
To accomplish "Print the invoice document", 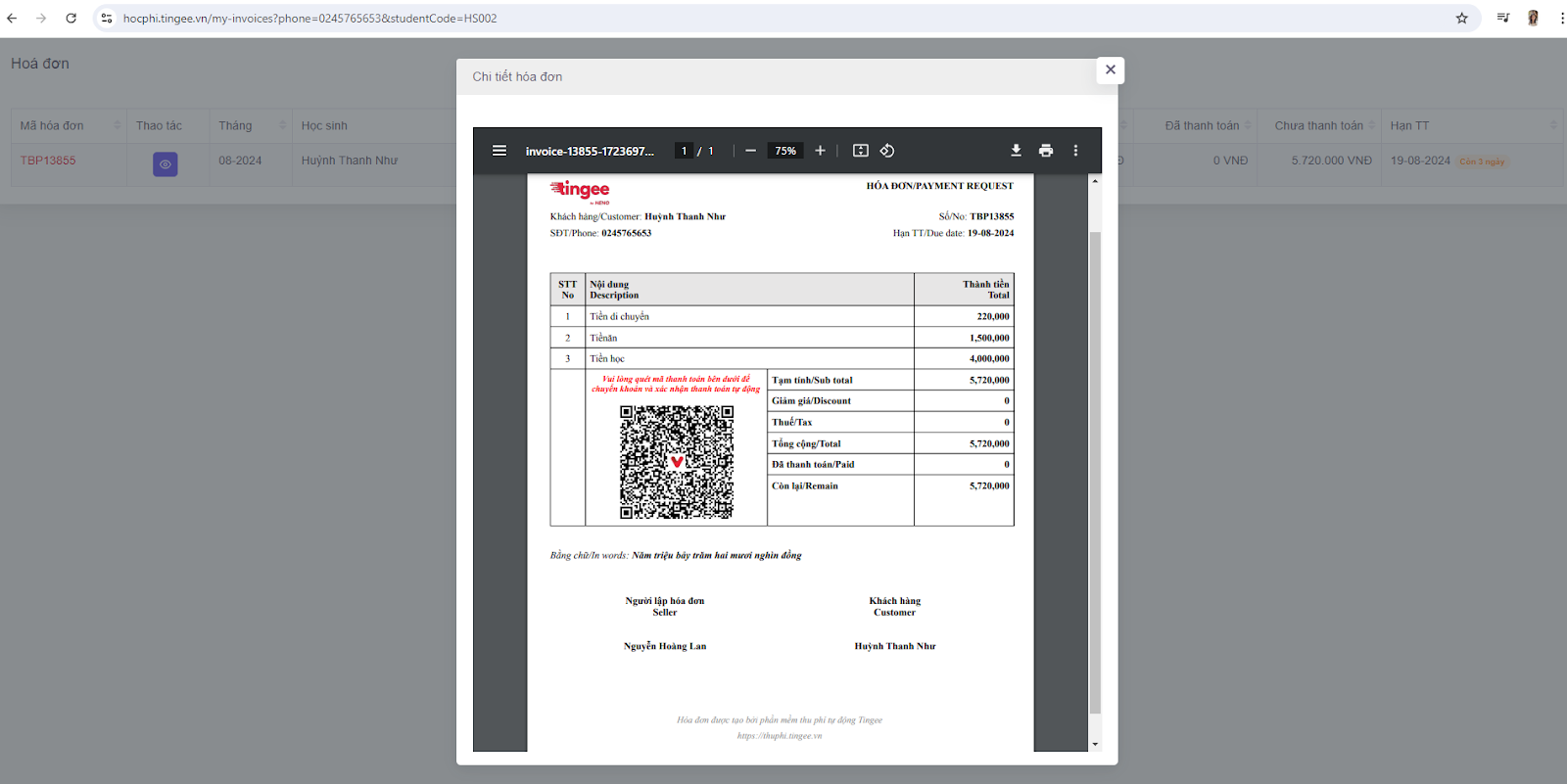I will click(x=1046, y=151).
